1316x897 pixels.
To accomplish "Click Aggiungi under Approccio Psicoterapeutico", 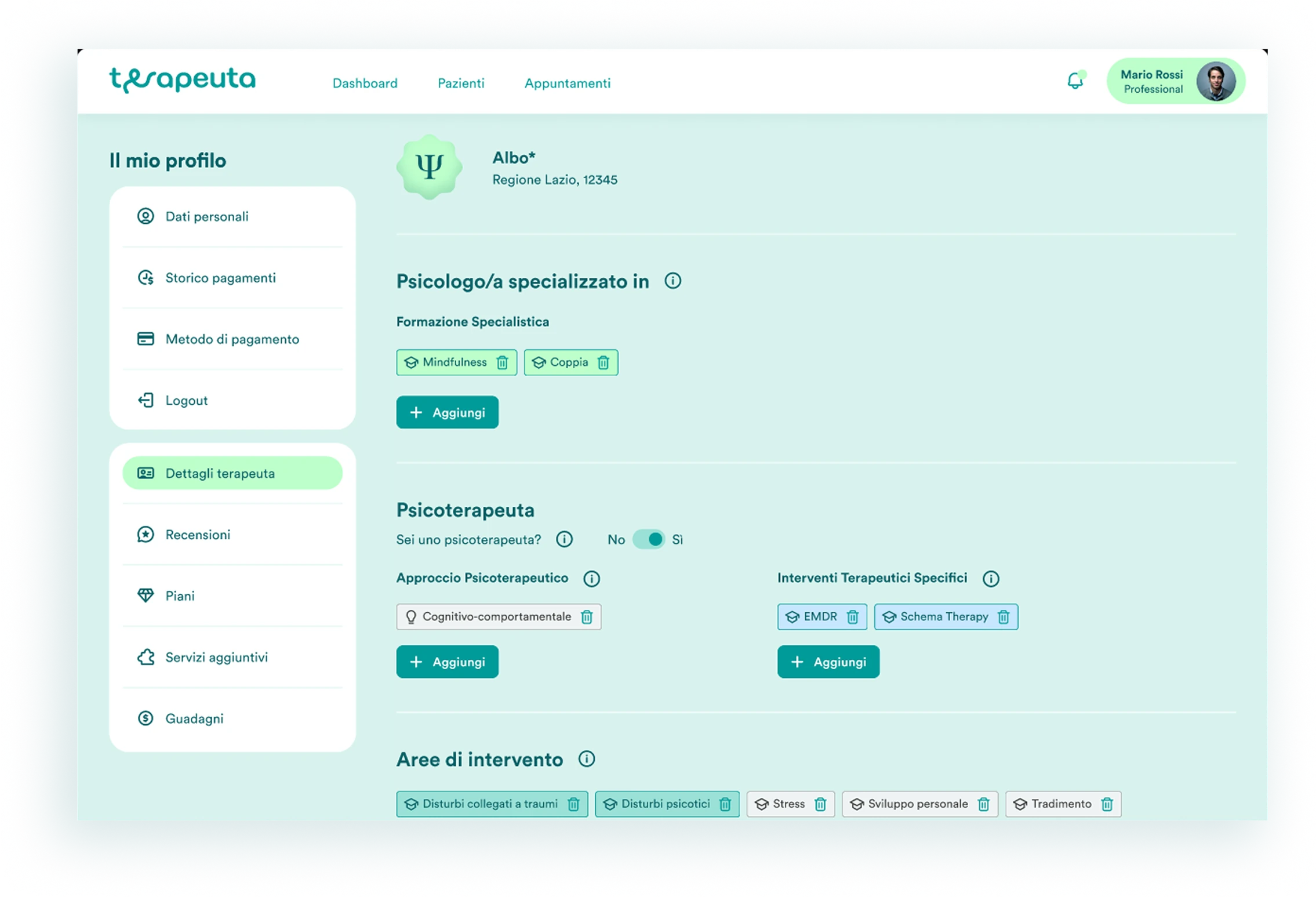I will (447, 662).
